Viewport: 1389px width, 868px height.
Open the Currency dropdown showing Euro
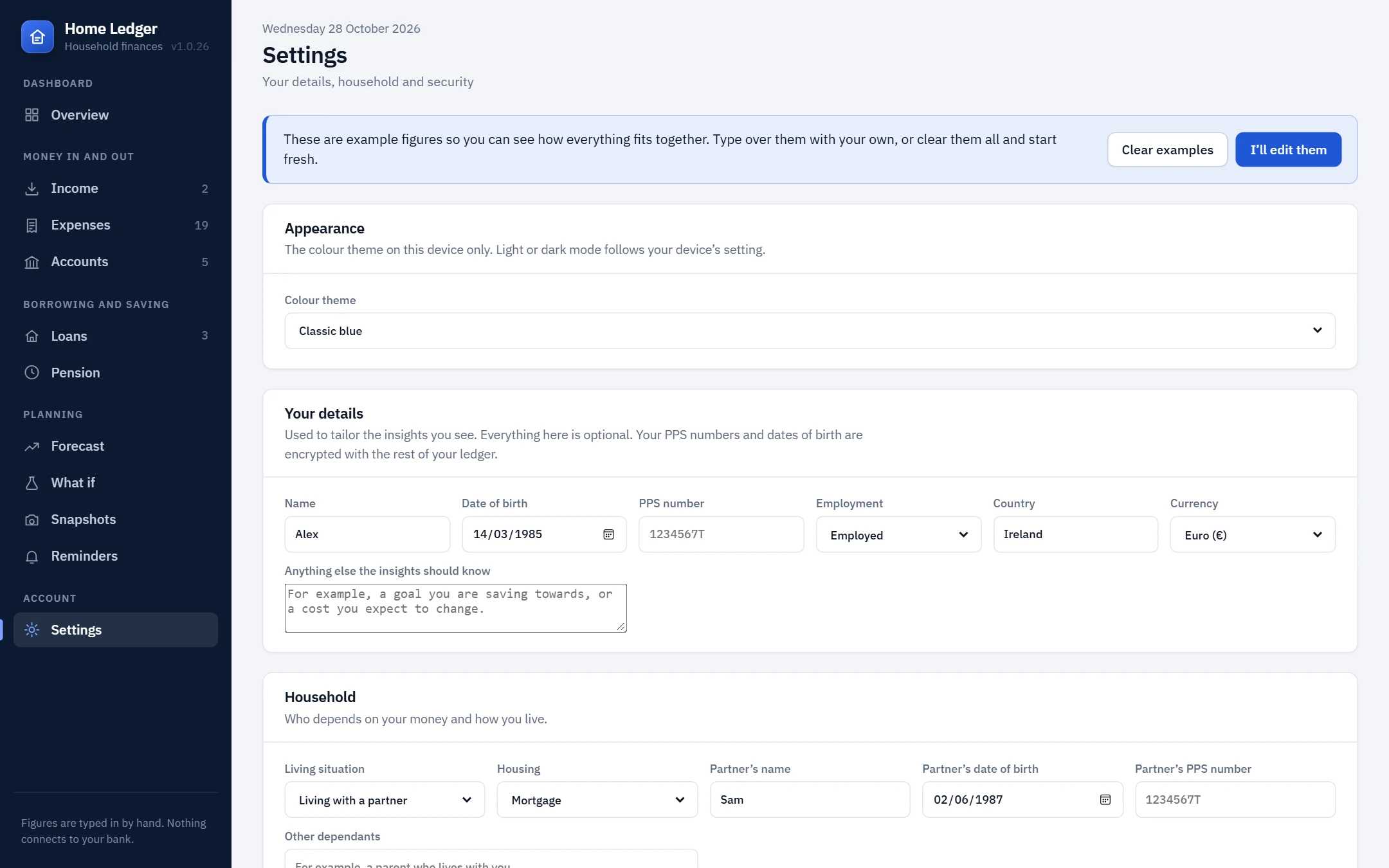[x=1253, y=535]
